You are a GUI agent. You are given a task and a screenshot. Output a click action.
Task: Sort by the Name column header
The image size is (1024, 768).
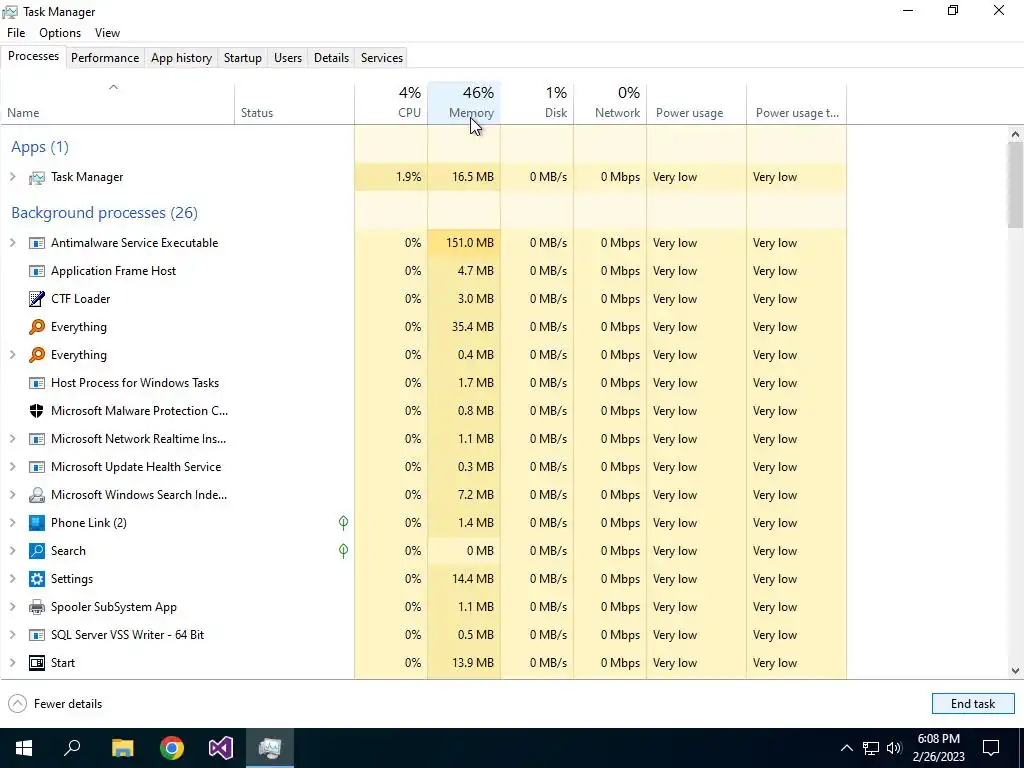point(118,103)
